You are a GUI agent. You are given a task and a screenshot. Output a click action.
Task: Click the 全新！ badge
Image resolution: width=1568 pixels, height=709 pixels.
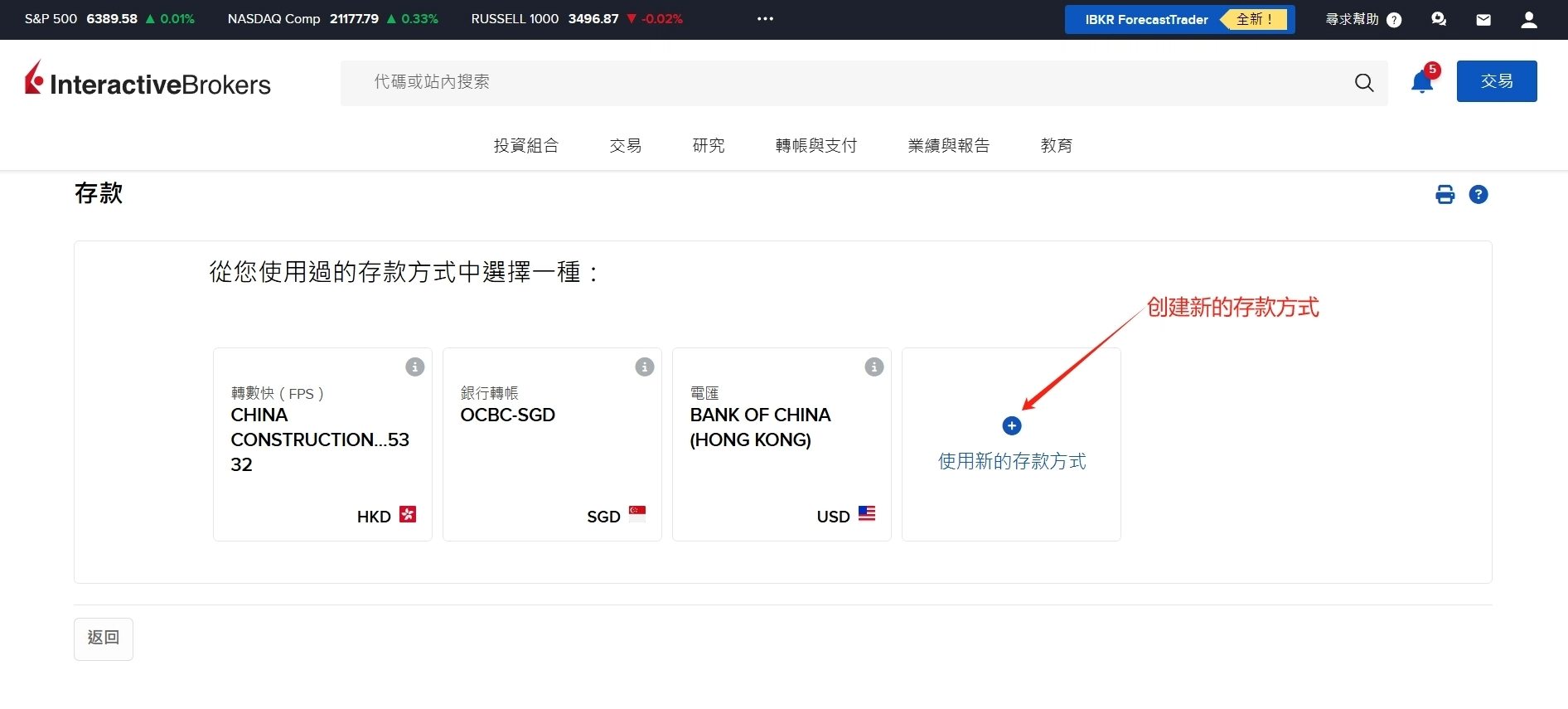point(1255,19)
